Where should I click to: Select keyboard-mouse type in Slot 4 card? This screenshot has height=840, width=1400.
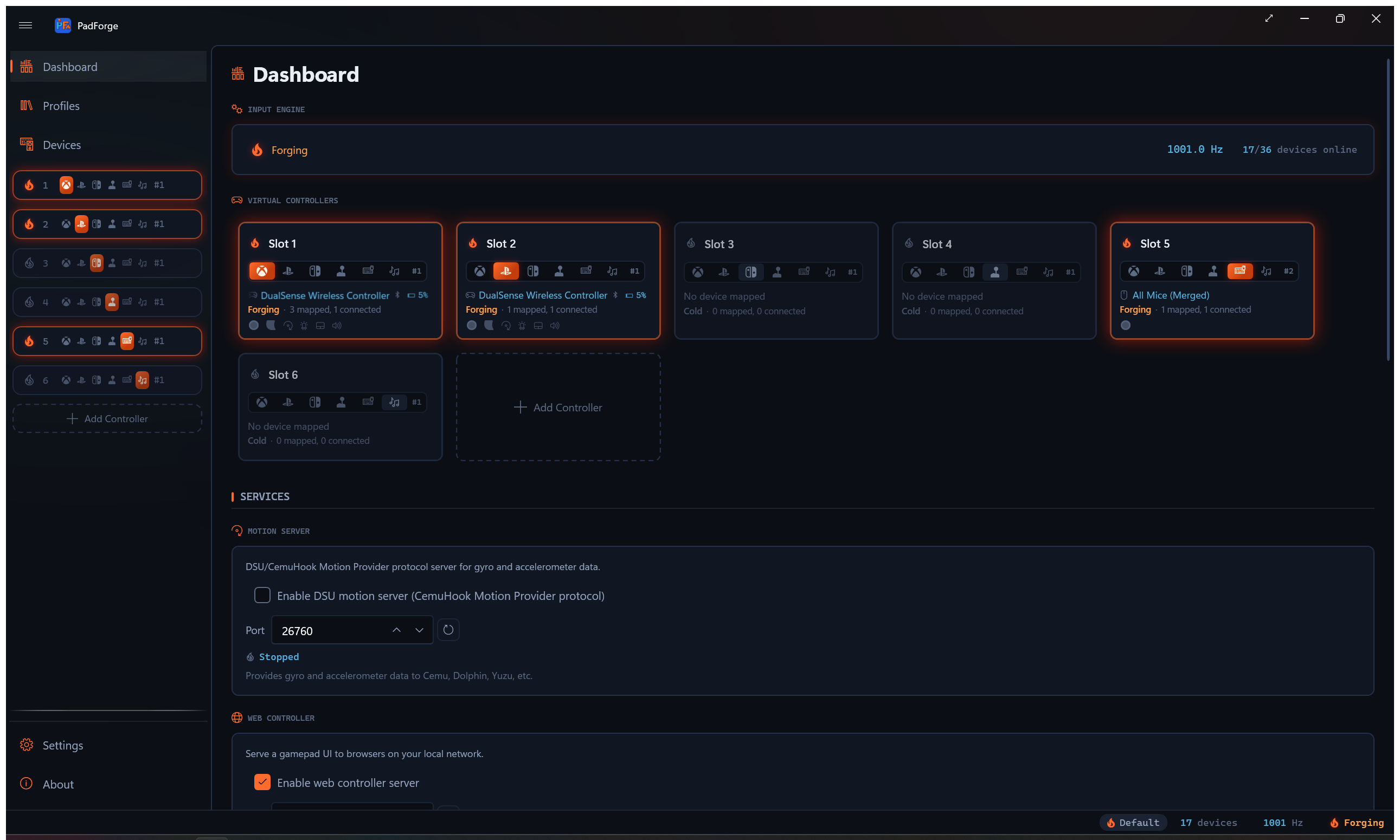point(1022,272)
